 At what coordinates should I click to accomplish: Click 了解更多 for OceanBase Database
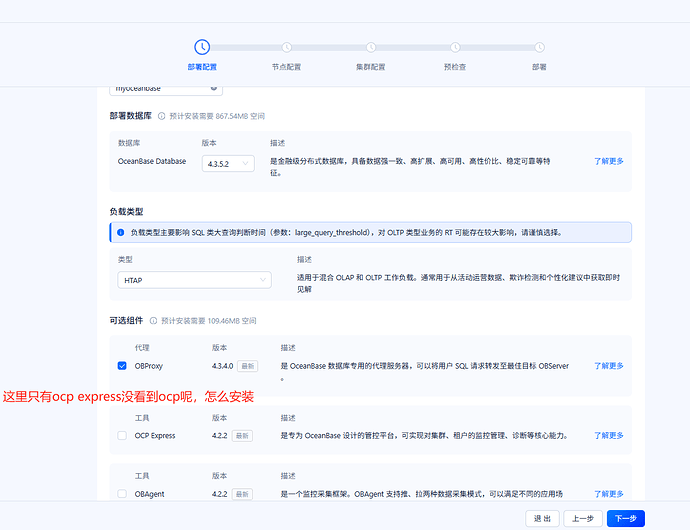click(x=609, y=161)
